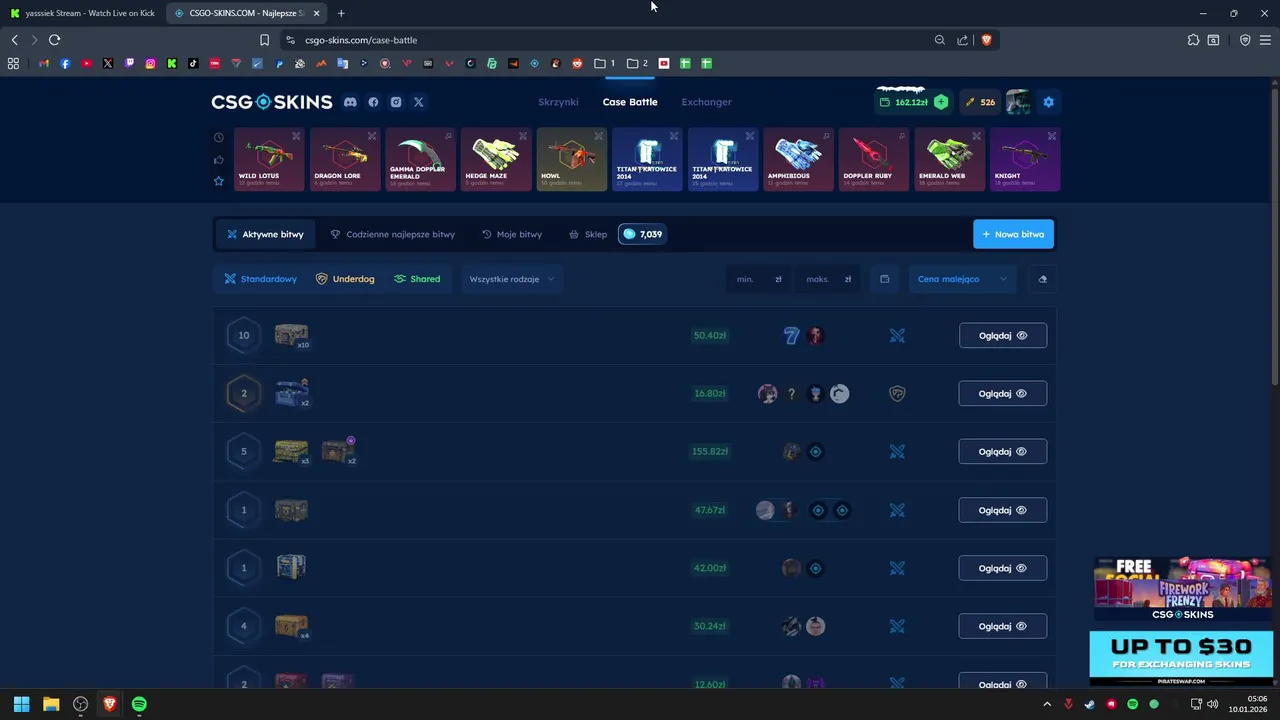Open the Windows Start menu
The image size is (1280, 720).
pos(21,704)
